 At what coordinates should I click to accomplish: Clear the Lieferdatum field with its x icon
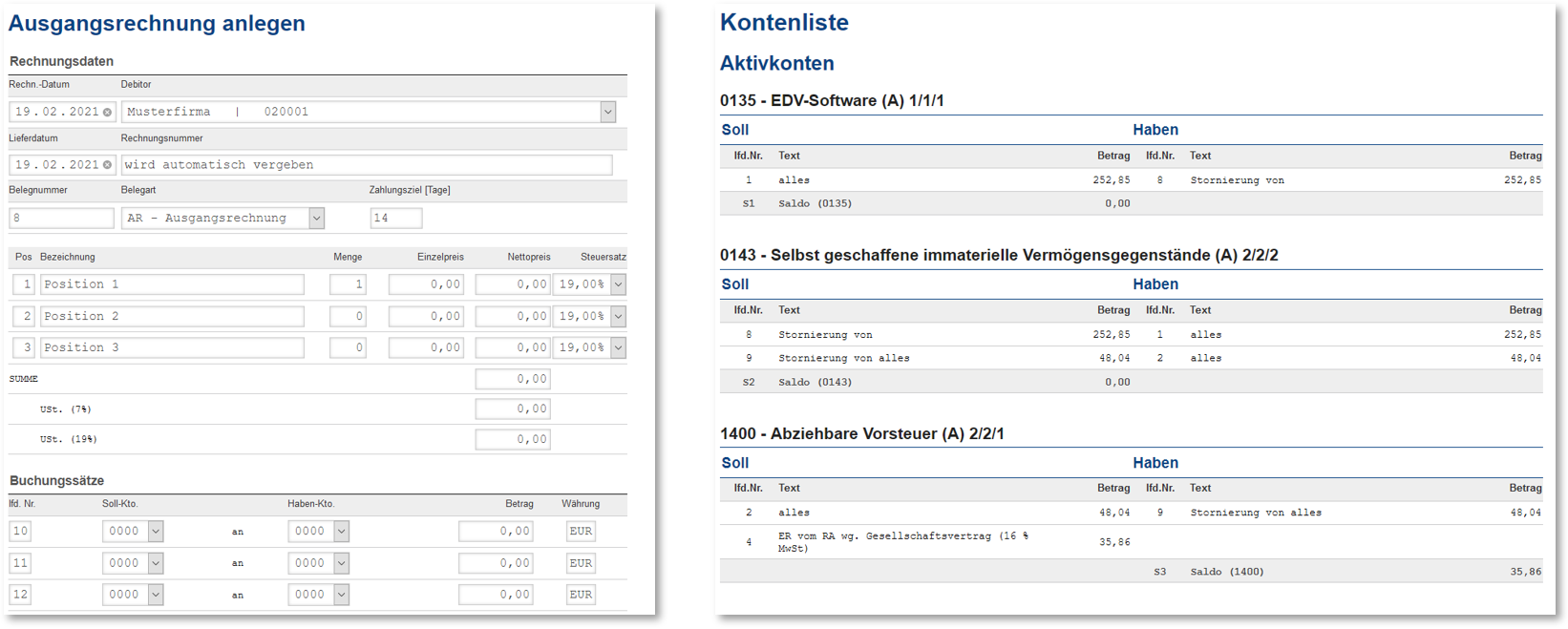click(x=107, y=165)
